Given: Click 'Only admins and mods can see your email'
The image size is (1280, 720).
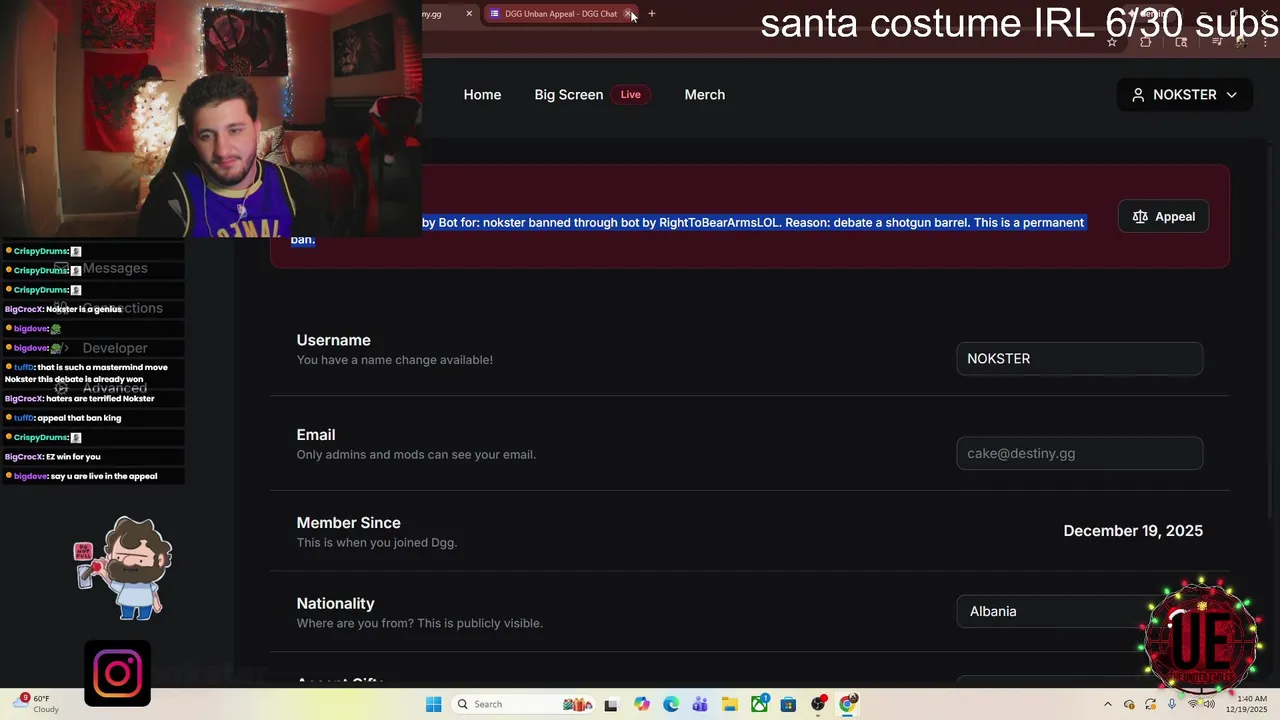Looking at the screenshot, I should (x=416, y=455).
